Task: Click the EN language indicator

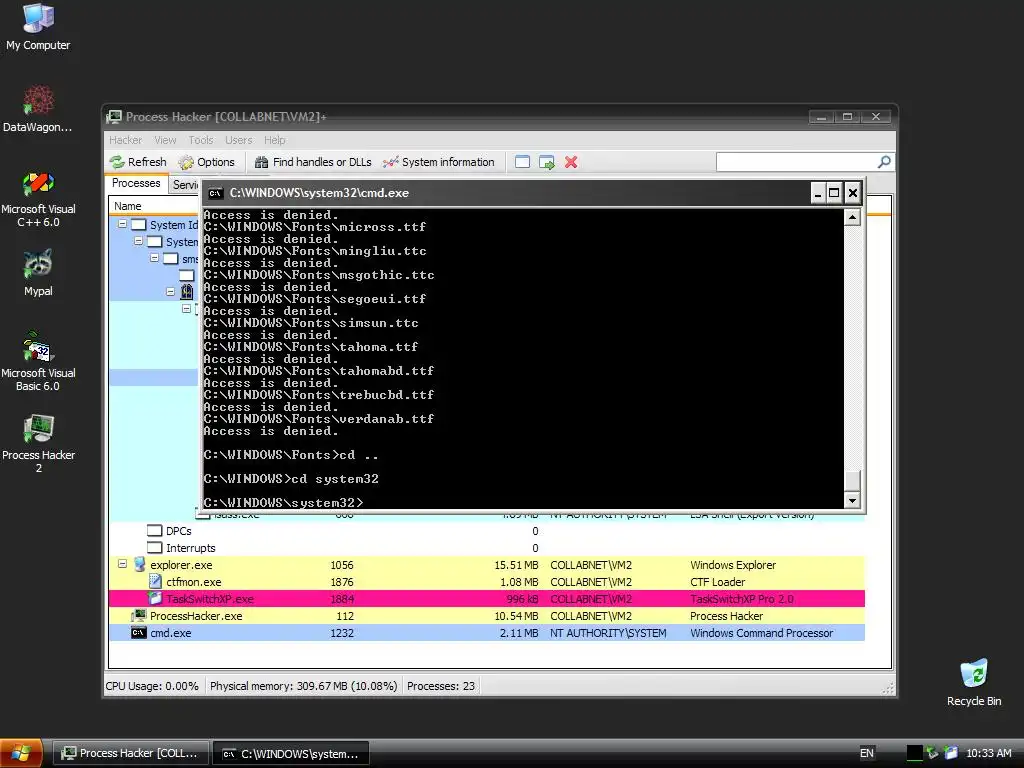Action: coord(867,753)
